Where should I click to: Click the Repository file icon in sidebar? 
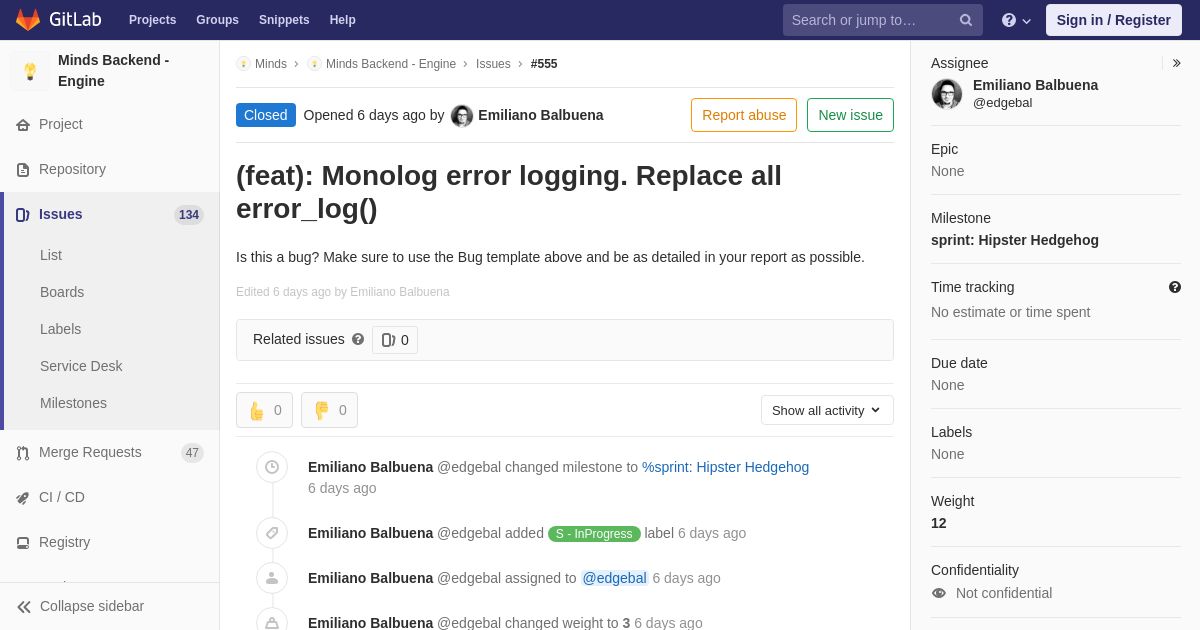(23, 170)
